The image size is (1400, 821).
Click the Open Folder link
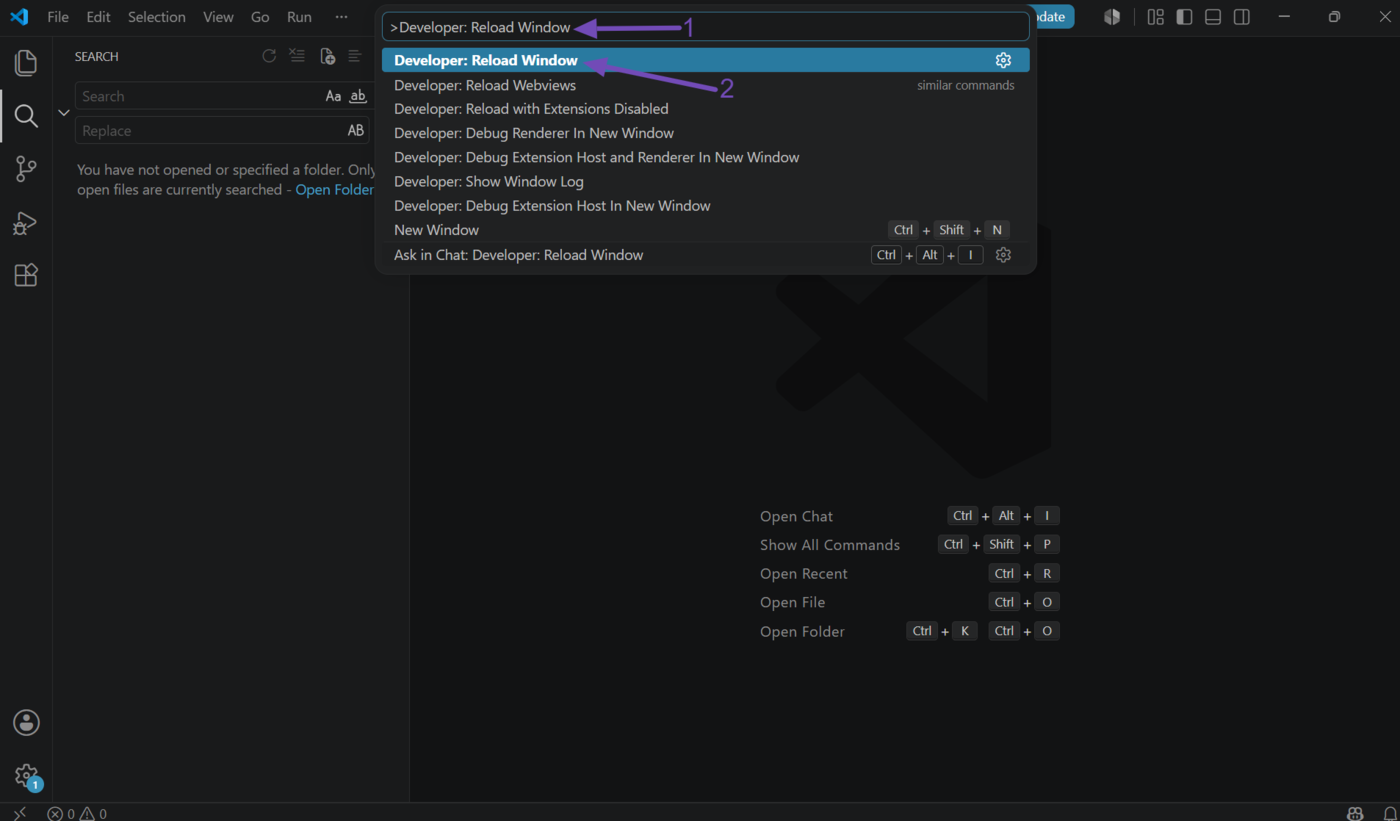pyautogui.click(x=334, y=190)
